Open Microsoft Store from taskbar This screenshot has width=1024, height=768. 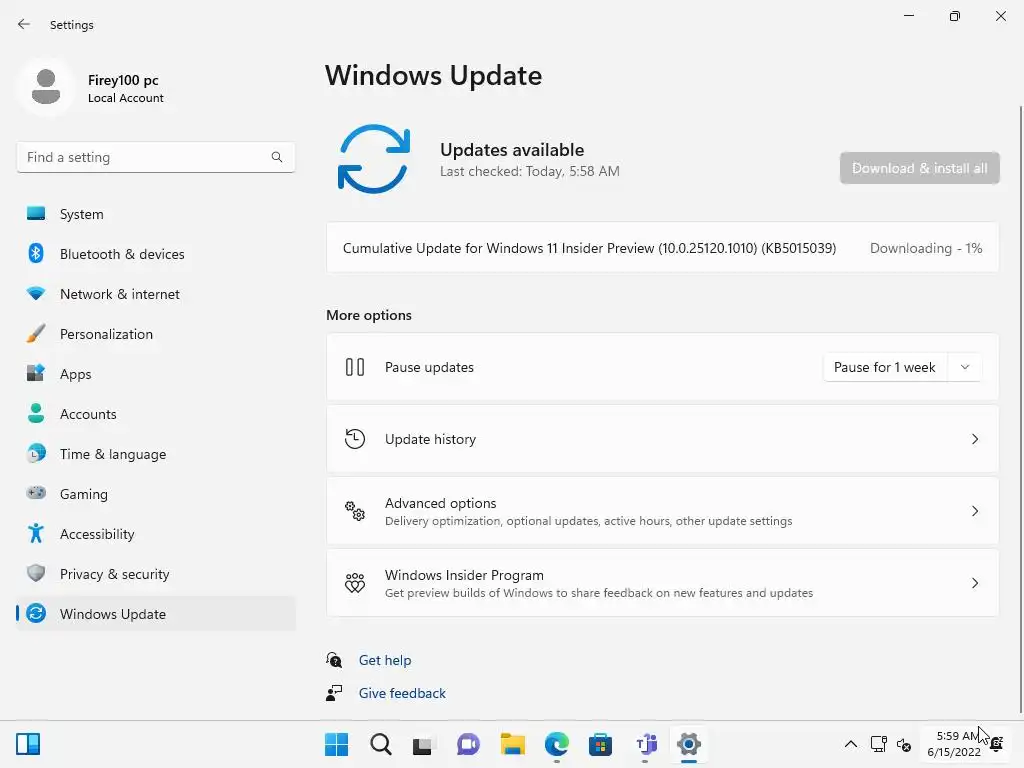600,744
